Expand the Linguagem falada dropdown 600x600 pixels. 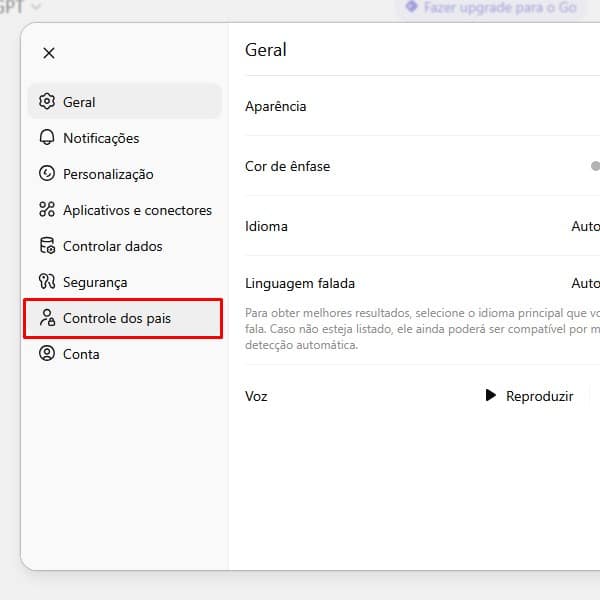tap(585, 283)
